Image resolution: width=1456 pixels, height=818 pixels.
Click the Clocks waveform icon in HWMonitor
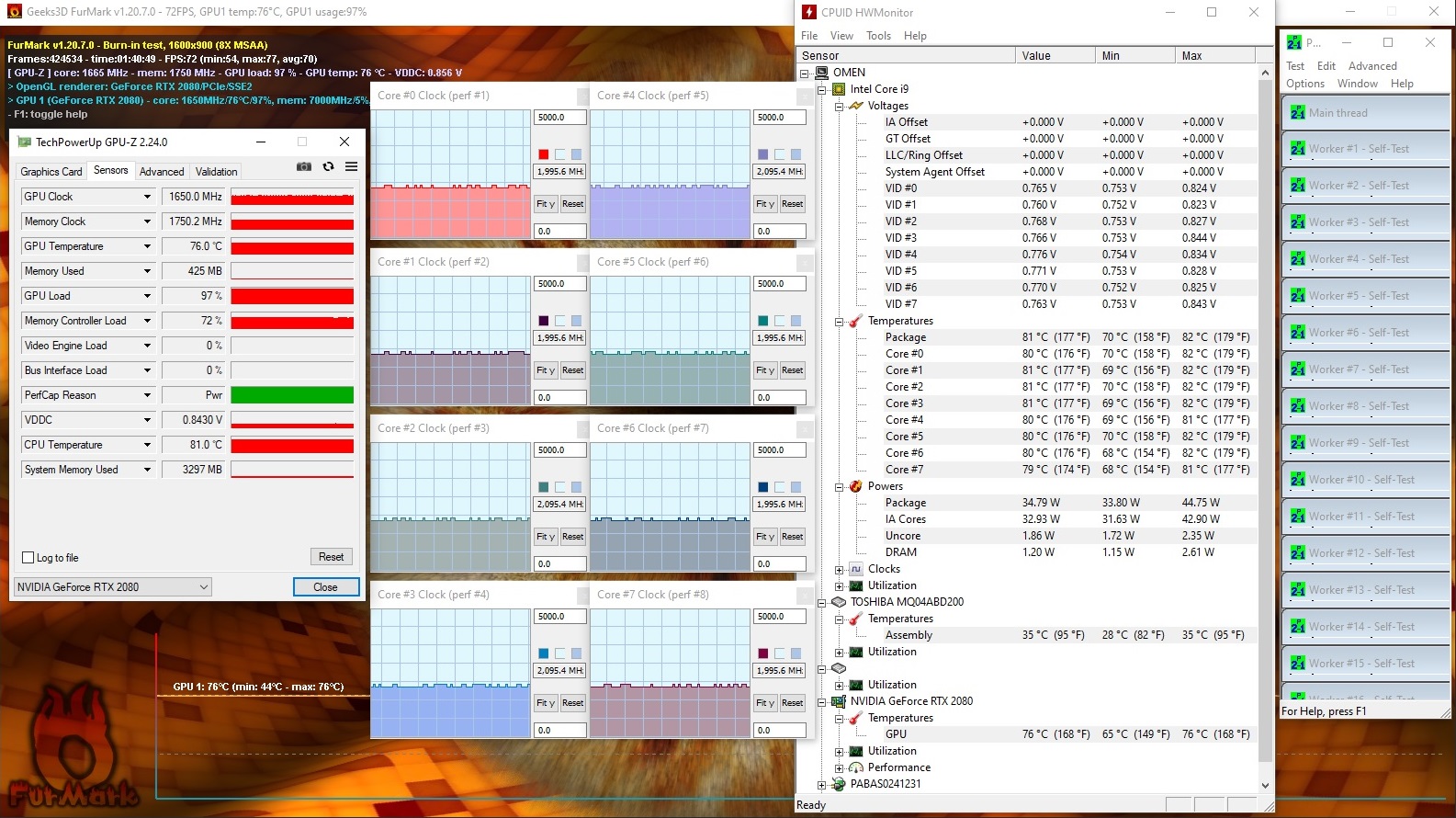click(x=856, y=569)
